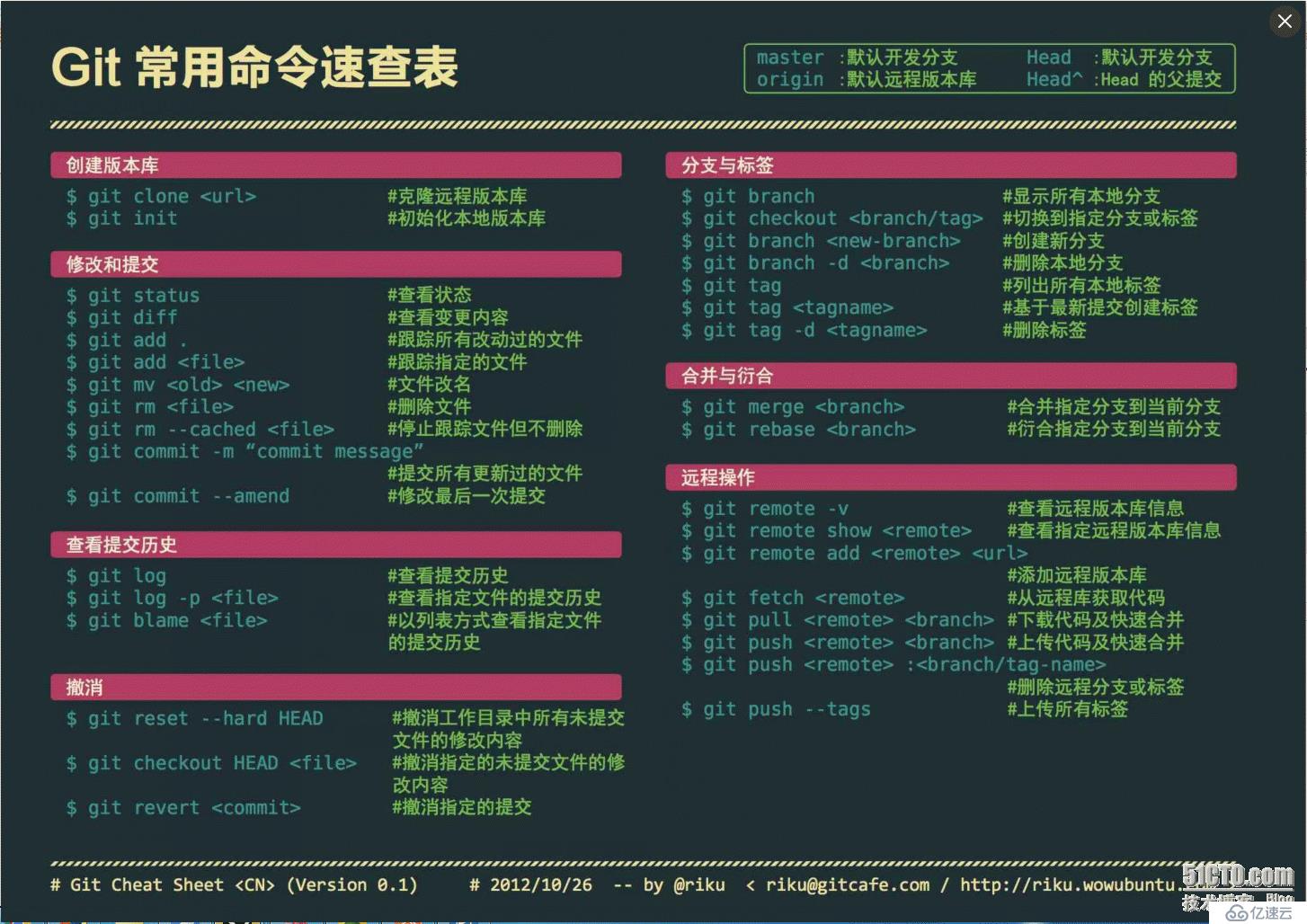
Task: Click the '#停止跟踪文件但不删除' comment
Action: click(485, 429)
